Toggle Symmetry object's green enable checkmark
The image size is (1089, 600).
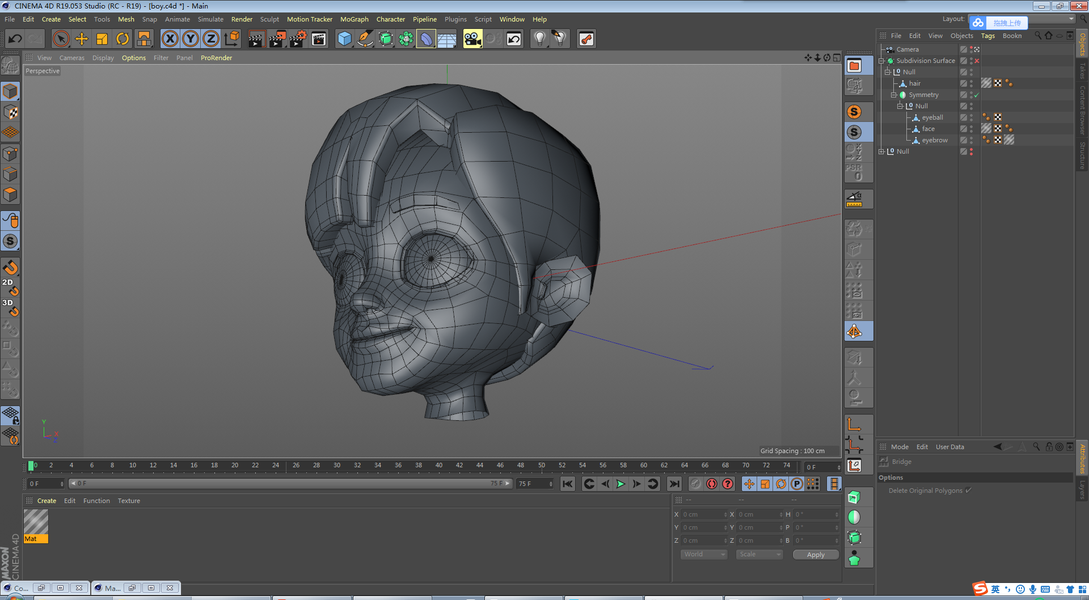[x=976, y=95]
